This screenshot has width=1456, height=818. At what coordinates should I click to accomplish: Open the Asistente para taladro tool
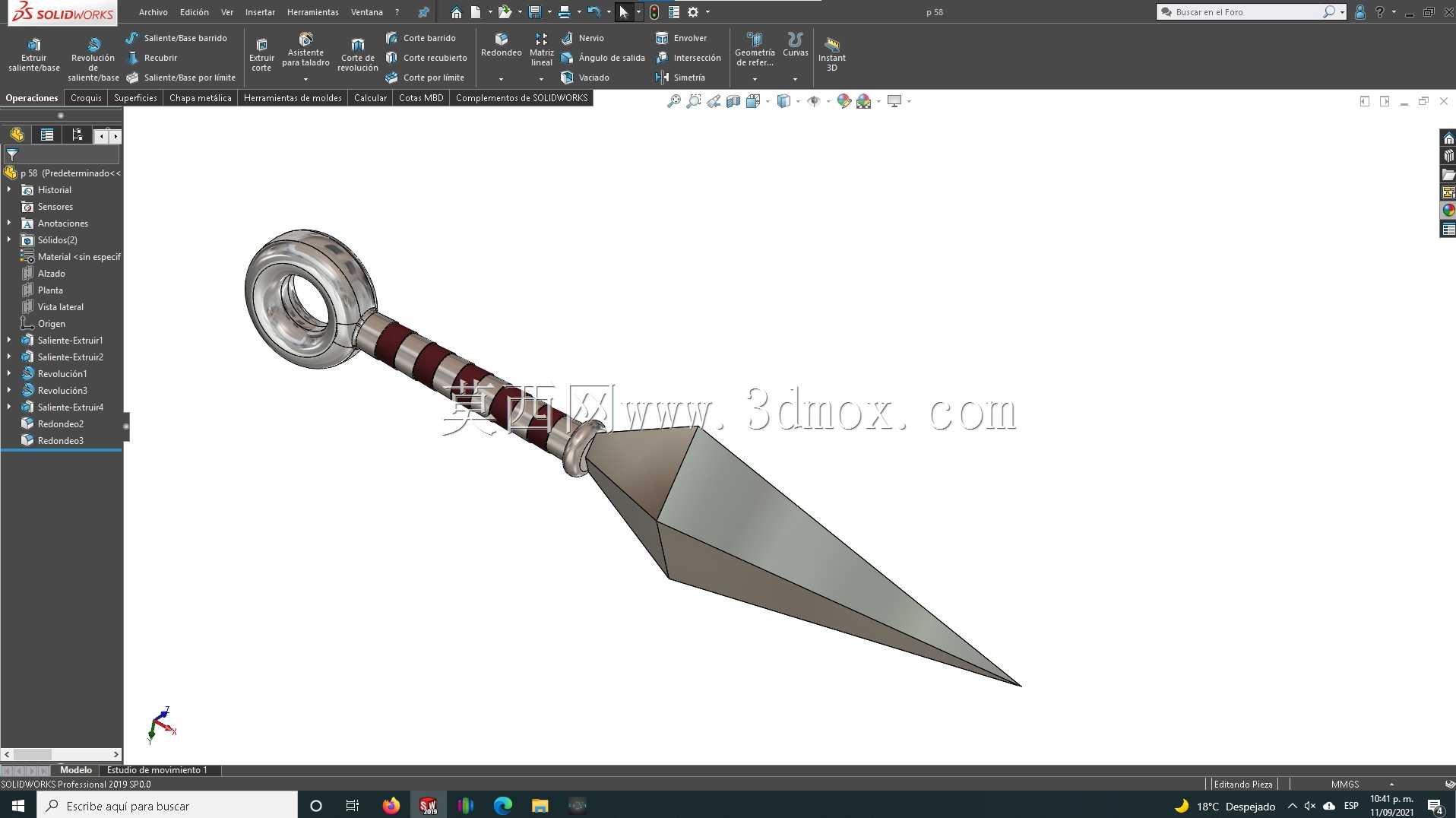305,49
